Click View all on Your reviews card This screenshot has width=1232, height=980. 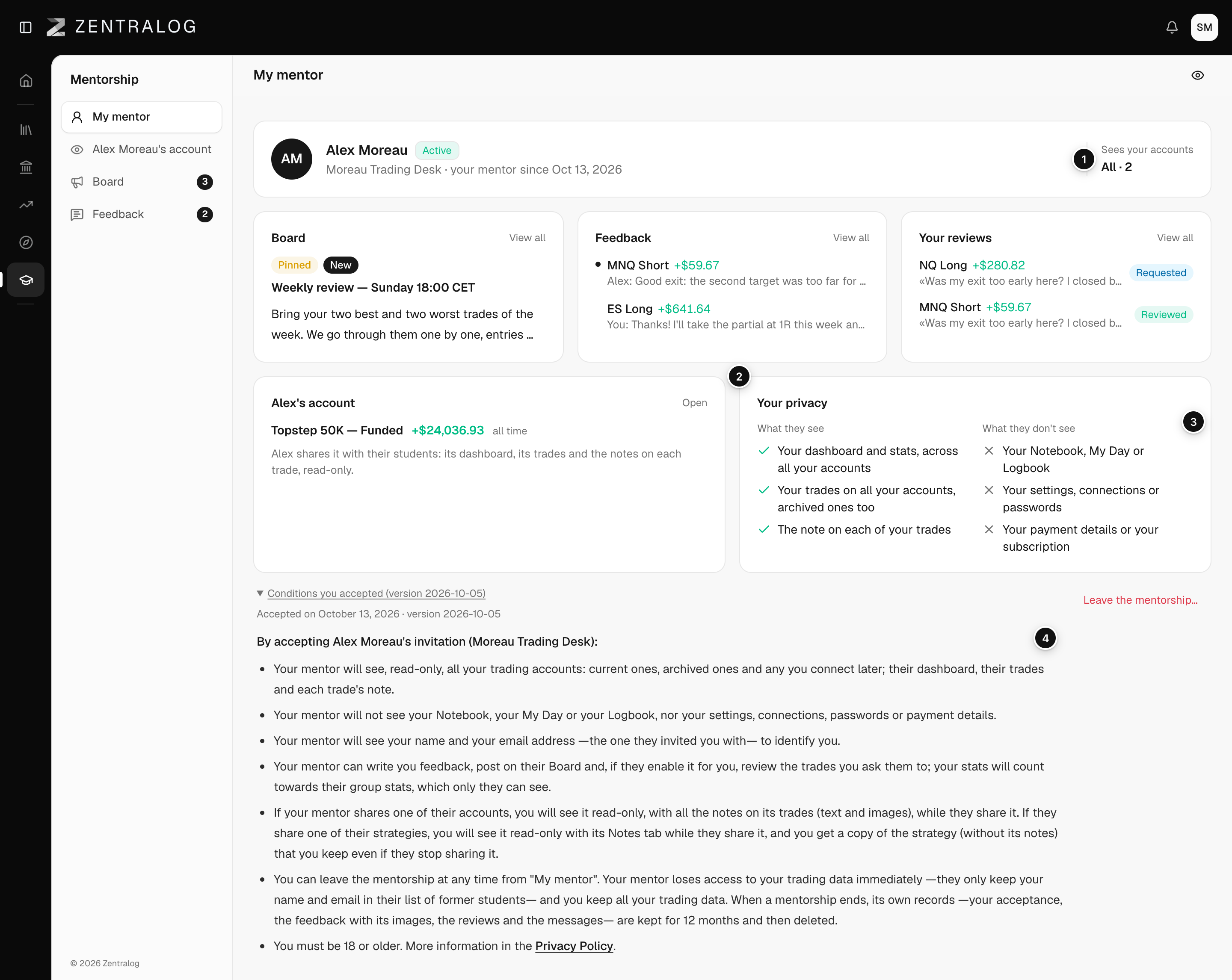[1175, 238]
